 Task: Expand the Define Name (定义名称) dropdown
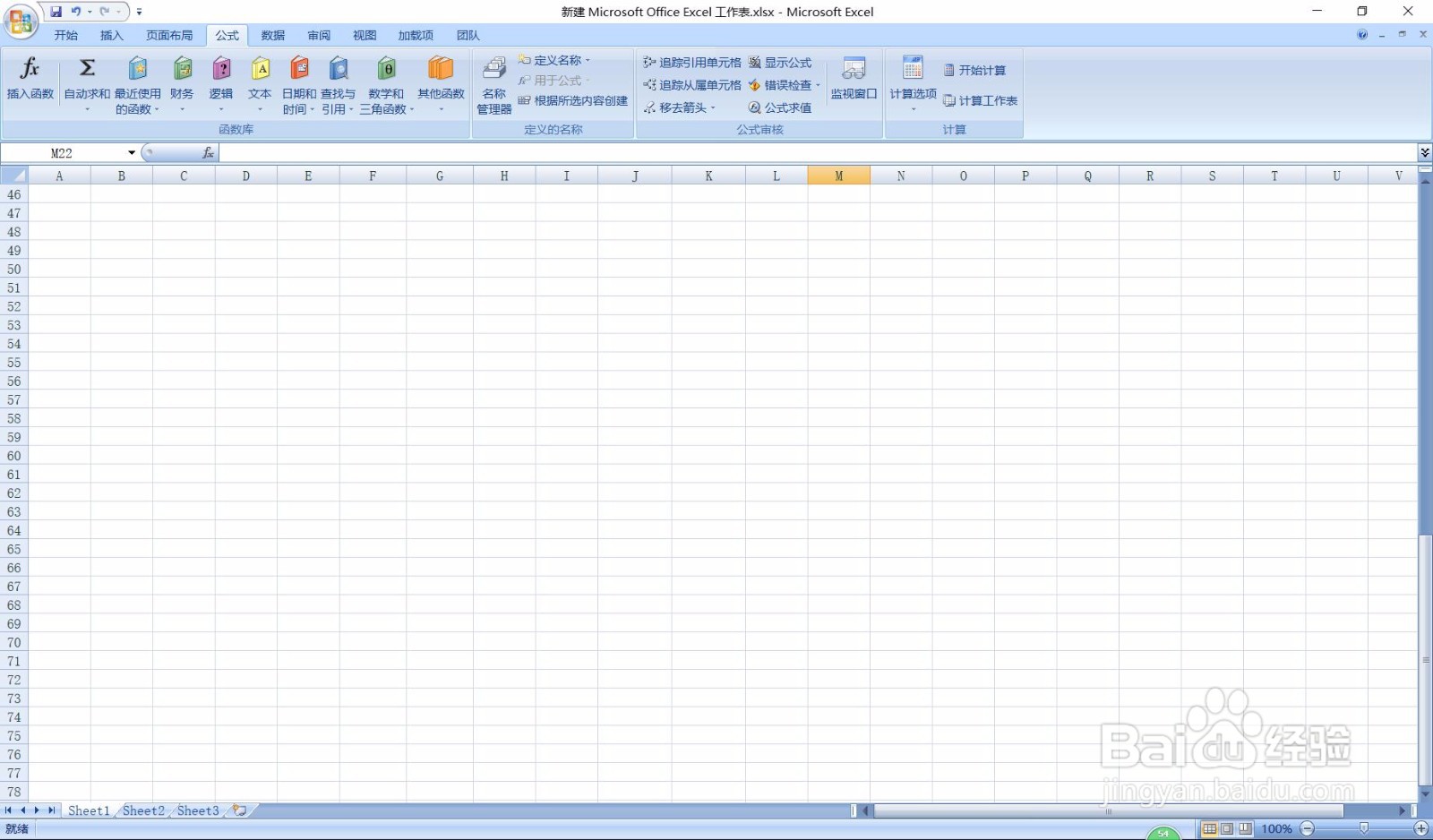click(588, 60)
